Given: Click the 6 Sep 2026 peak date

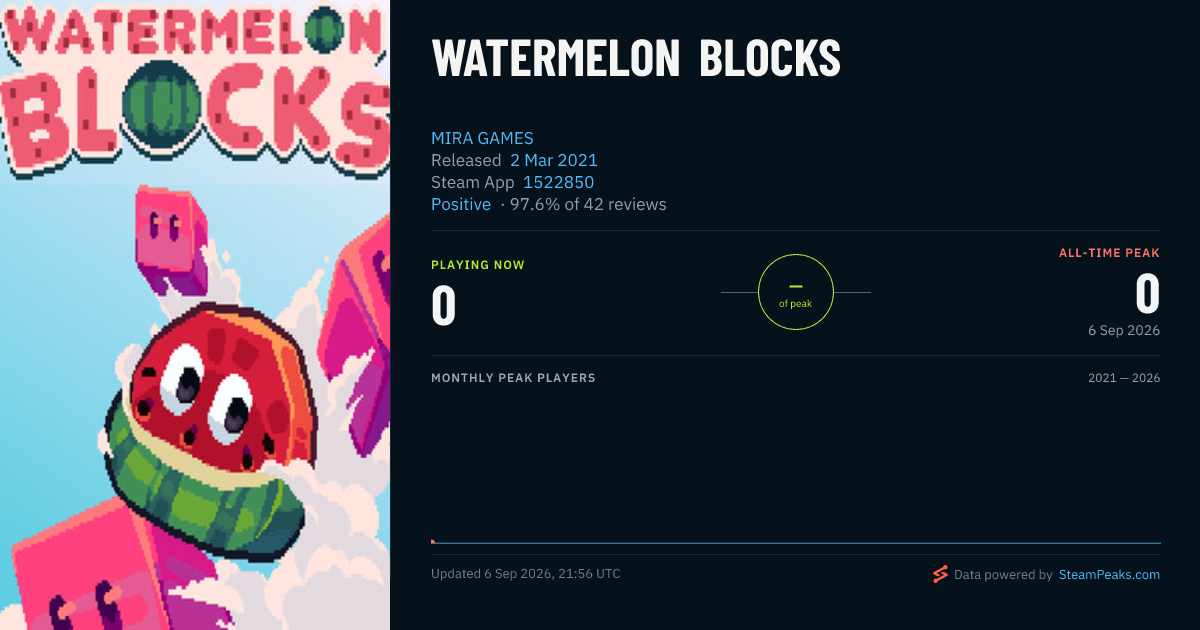Looking at the screenshot, I should pos(1125,330).
